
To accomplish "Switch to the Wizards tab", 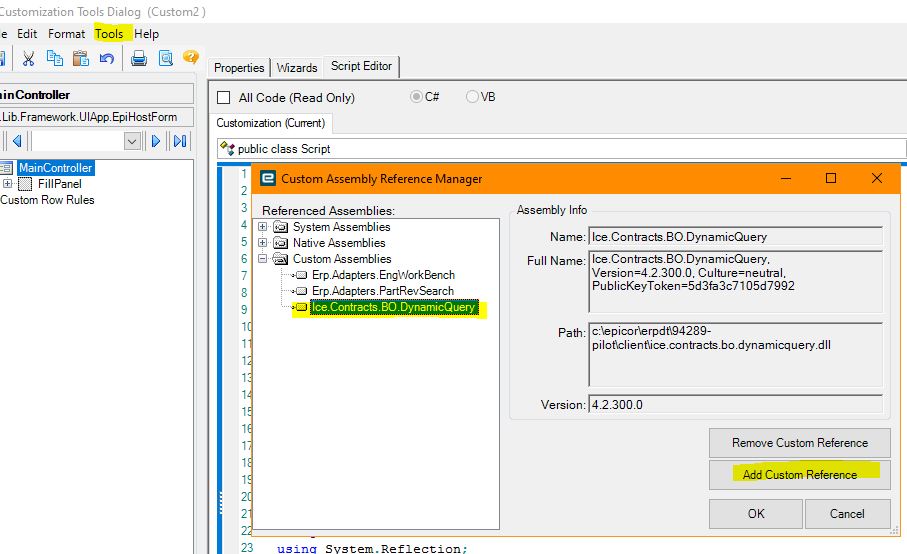I will click(297, 68).
